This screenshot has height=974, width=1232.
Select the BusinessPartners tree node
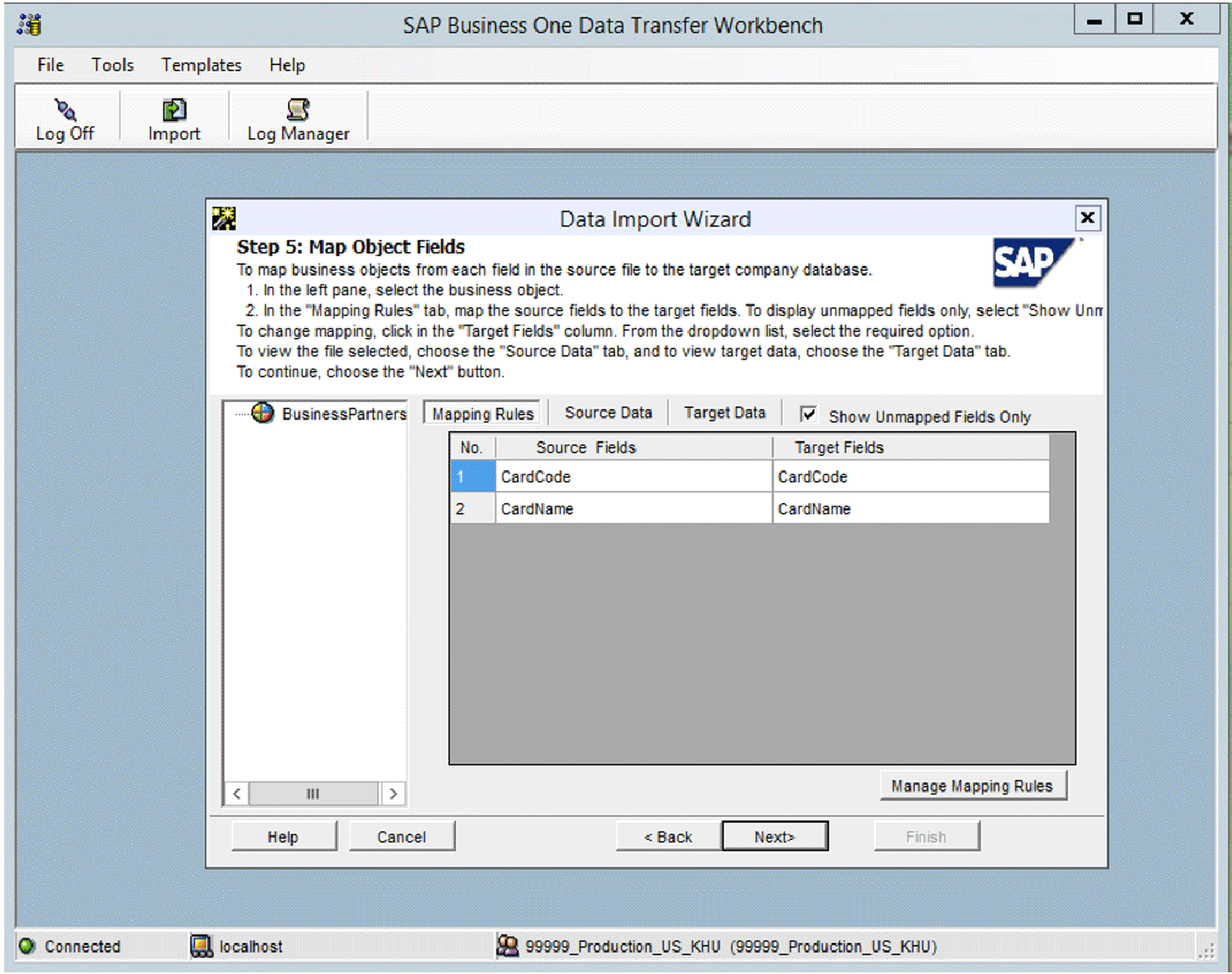click(344, 413)
